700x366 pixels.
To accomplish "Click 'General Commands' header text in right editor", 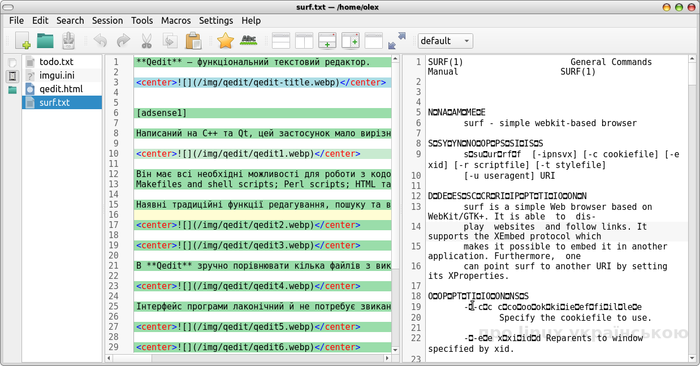I will [x=611, y=62].
